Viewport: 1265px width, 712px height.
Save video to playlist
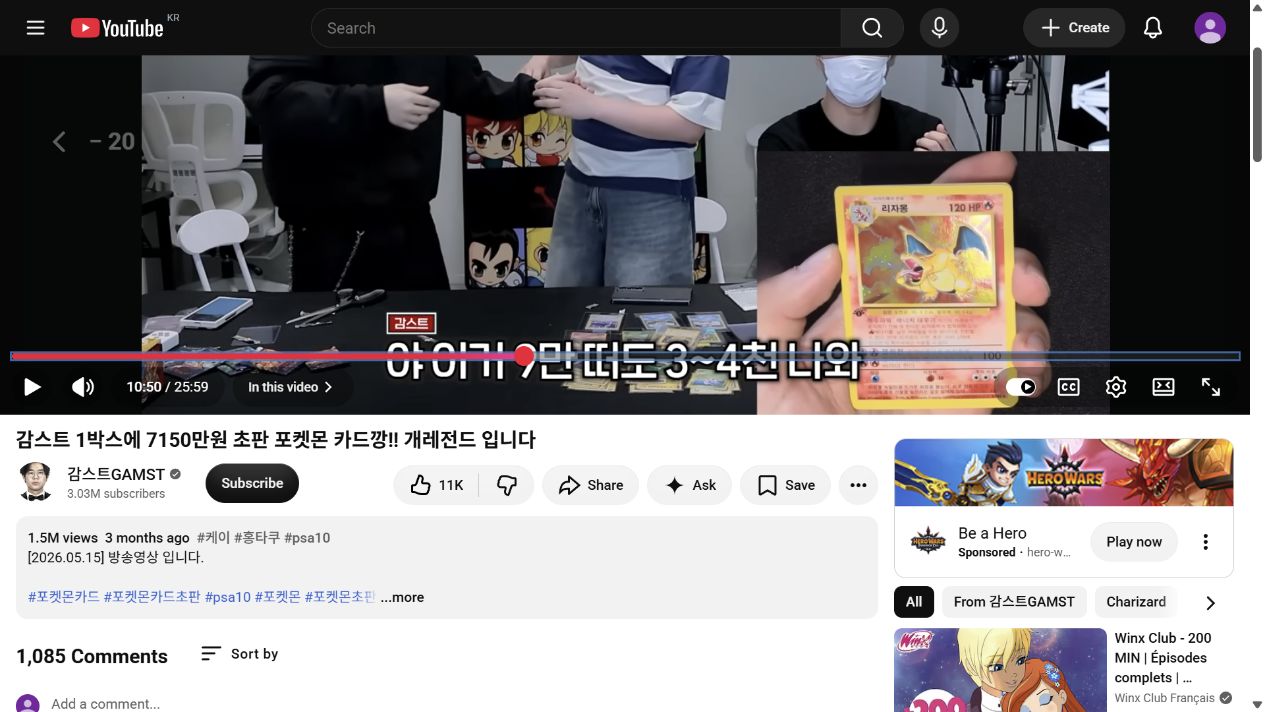pos(785,485)
